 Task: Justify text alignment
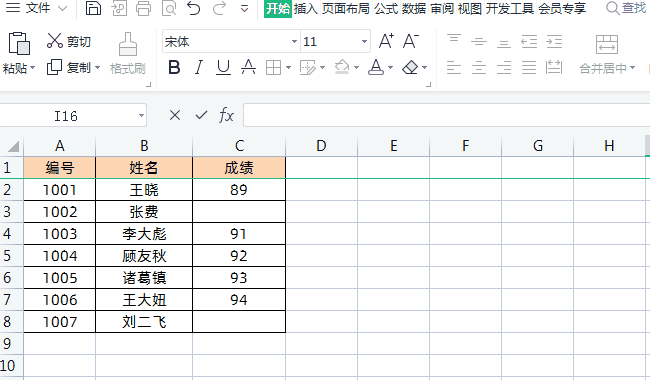coord(529,67)
